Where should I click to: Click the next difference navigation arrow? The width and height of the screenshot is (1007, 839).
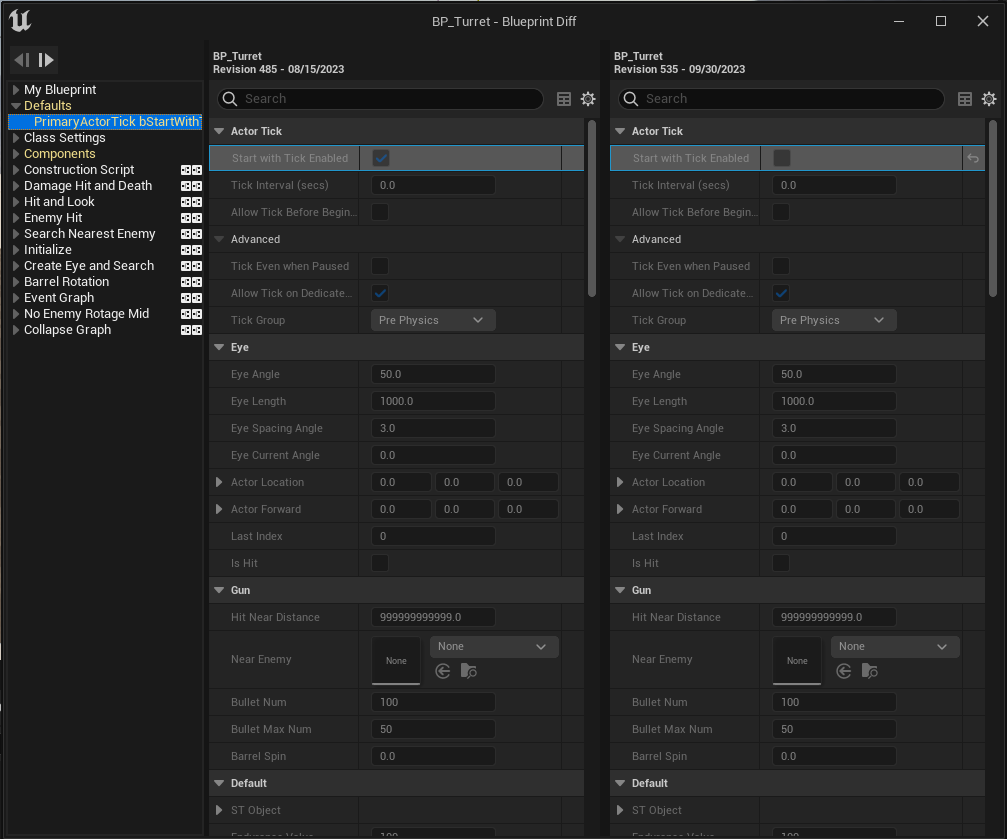tap(45, 59)
